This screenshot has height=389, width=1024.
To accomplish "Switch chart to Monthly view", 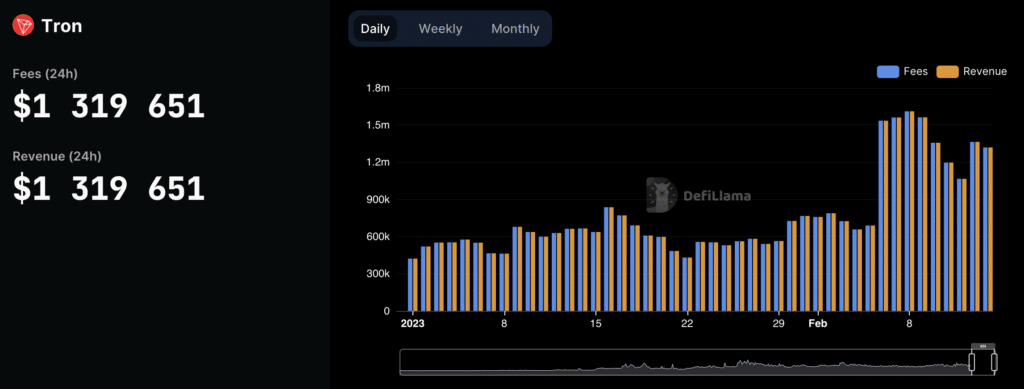I will pos(515,29).
